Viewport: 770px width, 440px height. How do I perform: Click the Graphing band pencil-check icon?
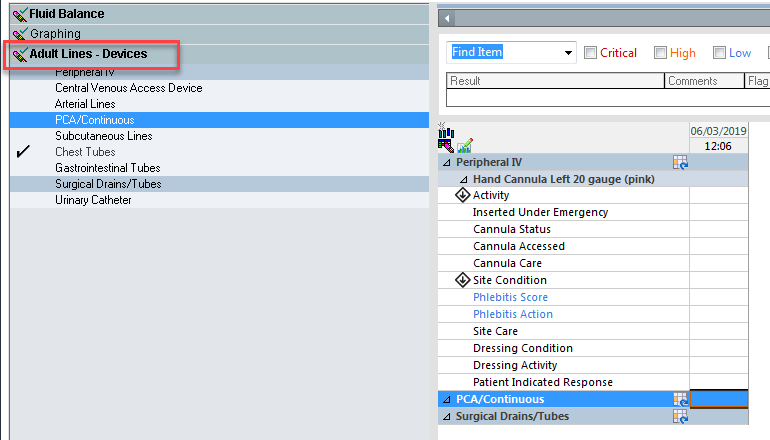(x=20, y=34)
